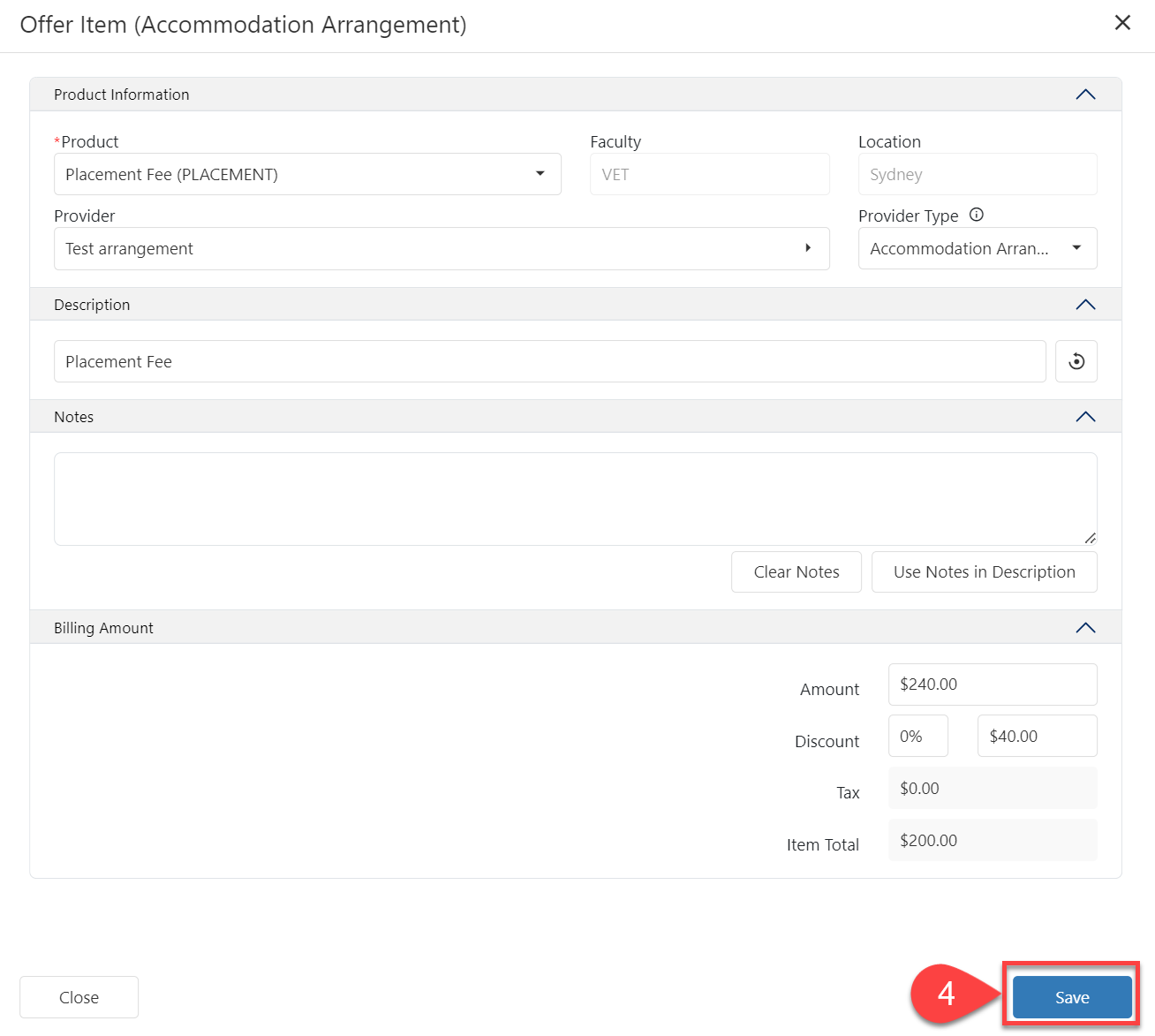This screenshot has height=1036, width=1155.
Task: Collapse the Billing Amount section
Action: [x=1085, y=628]
